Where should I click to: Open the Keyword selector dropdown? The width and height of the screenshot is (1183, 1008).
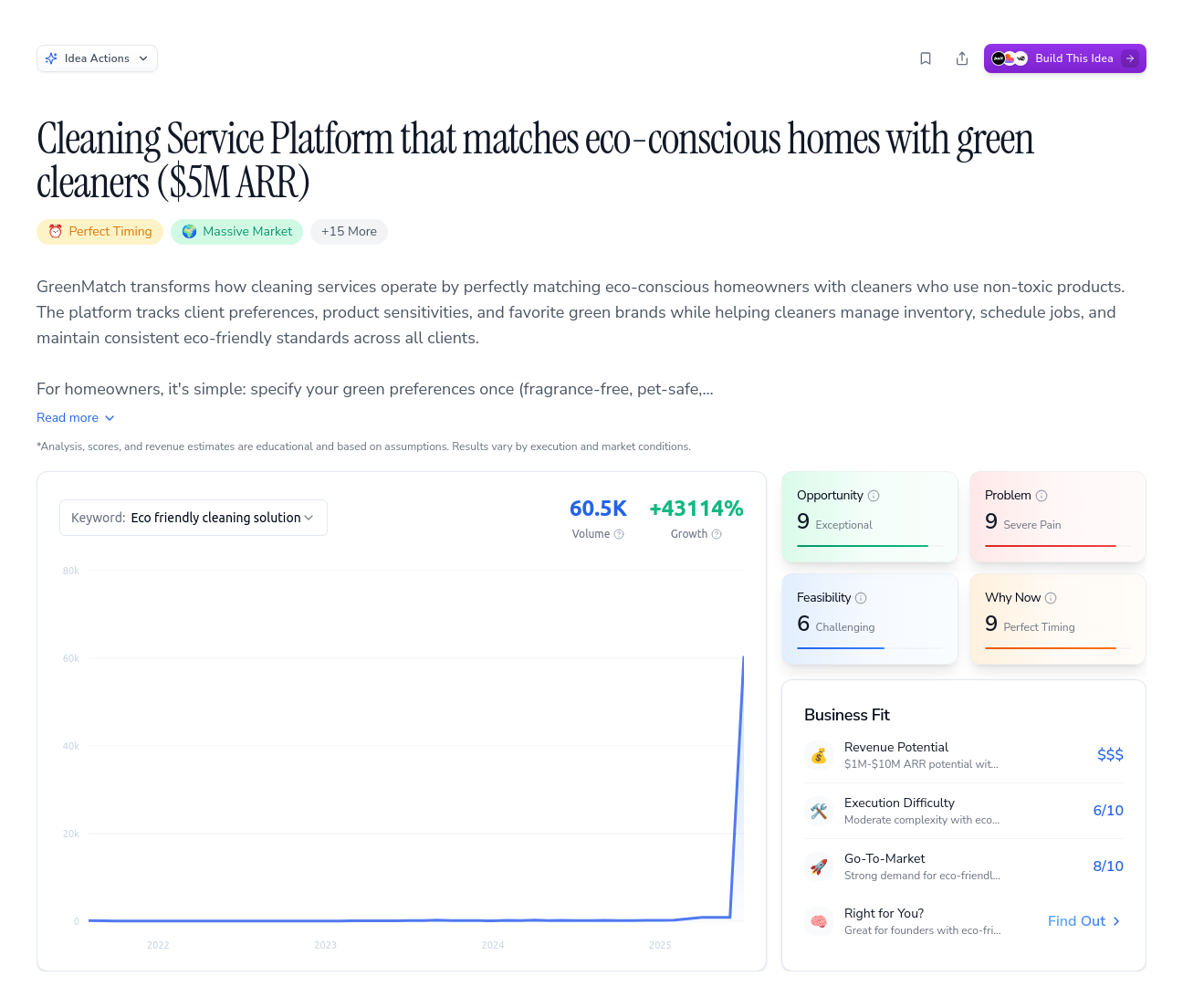pos(194,518)
